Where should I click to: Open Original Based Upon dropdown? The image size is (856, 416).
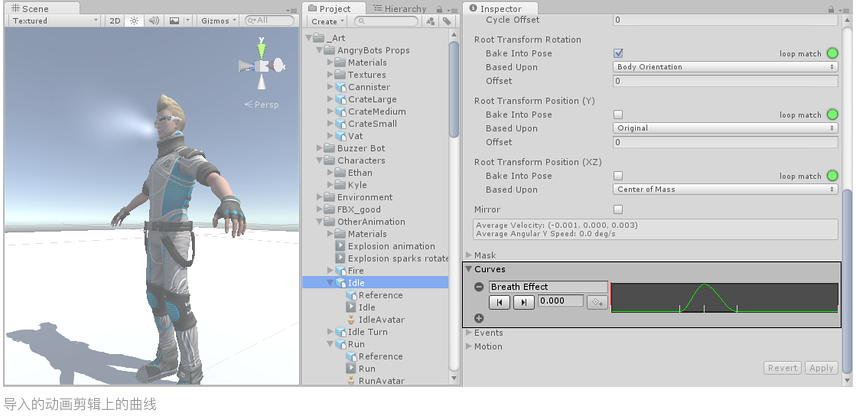pyautogui.click(x=725, y=128)
